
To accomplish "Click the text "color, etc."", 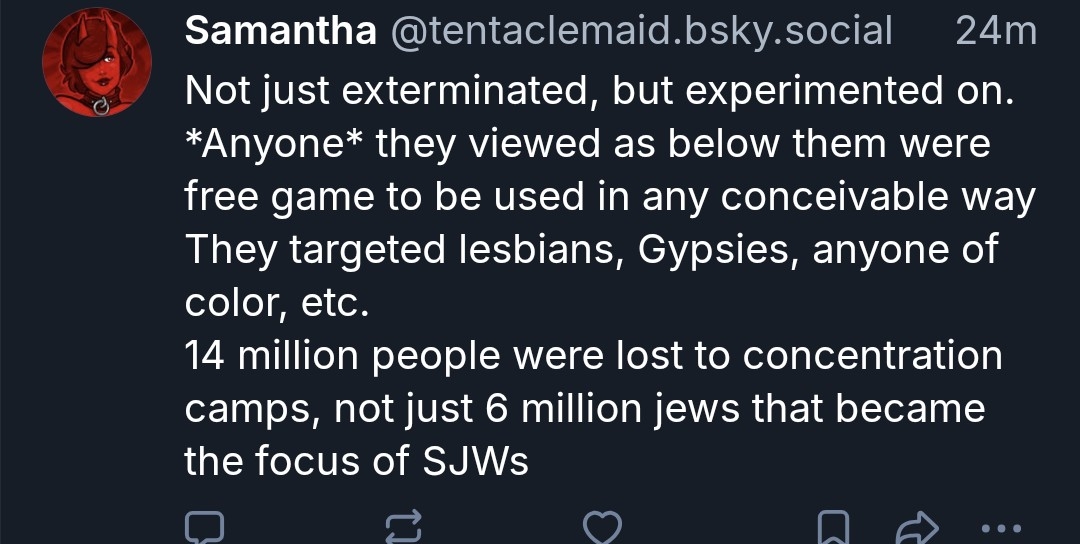I will pos(278,302).
